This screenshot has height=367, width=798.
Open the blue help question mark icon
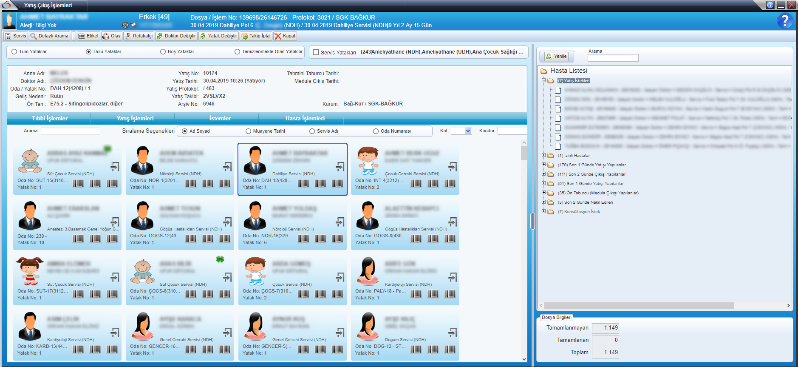[x=784, y=21]
